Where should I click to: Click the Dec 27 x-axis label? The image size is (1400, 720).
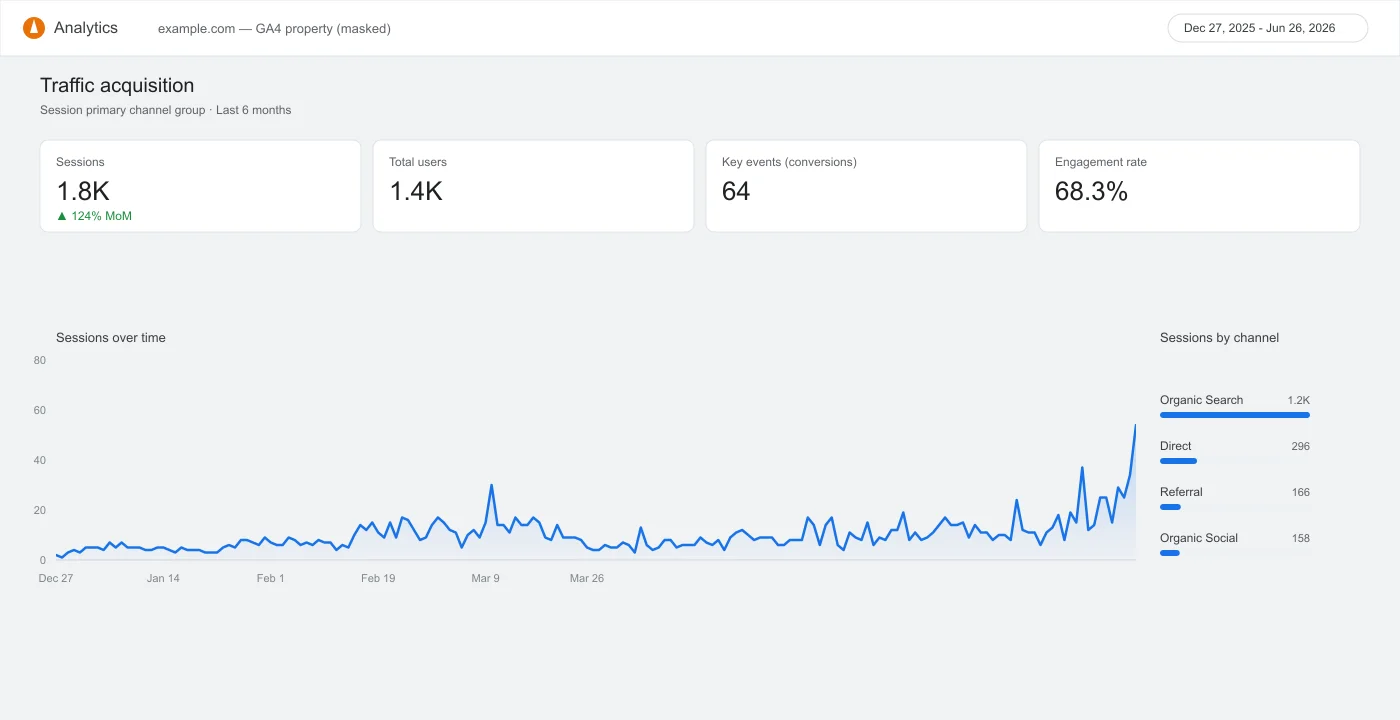tap(56, 578)
